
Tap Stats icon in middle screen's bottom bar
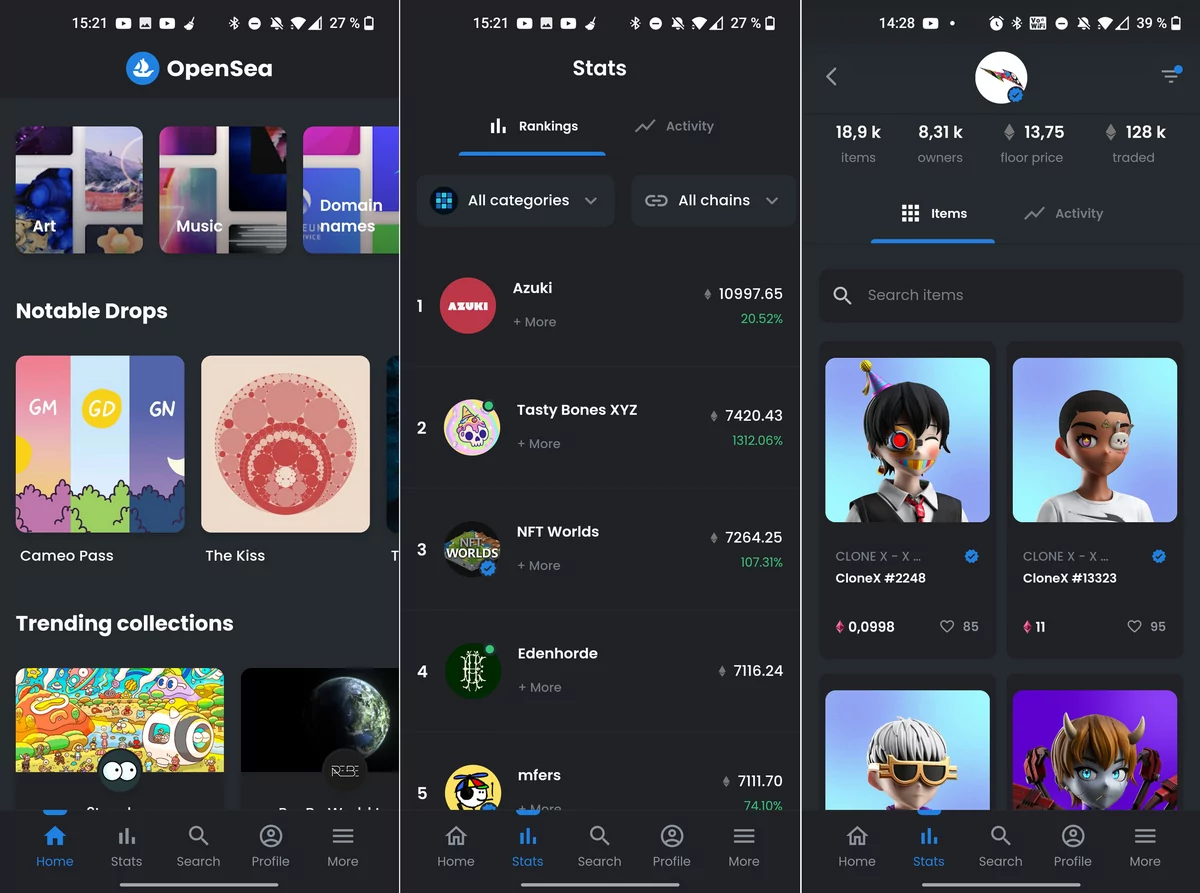(x=528, y=836)
